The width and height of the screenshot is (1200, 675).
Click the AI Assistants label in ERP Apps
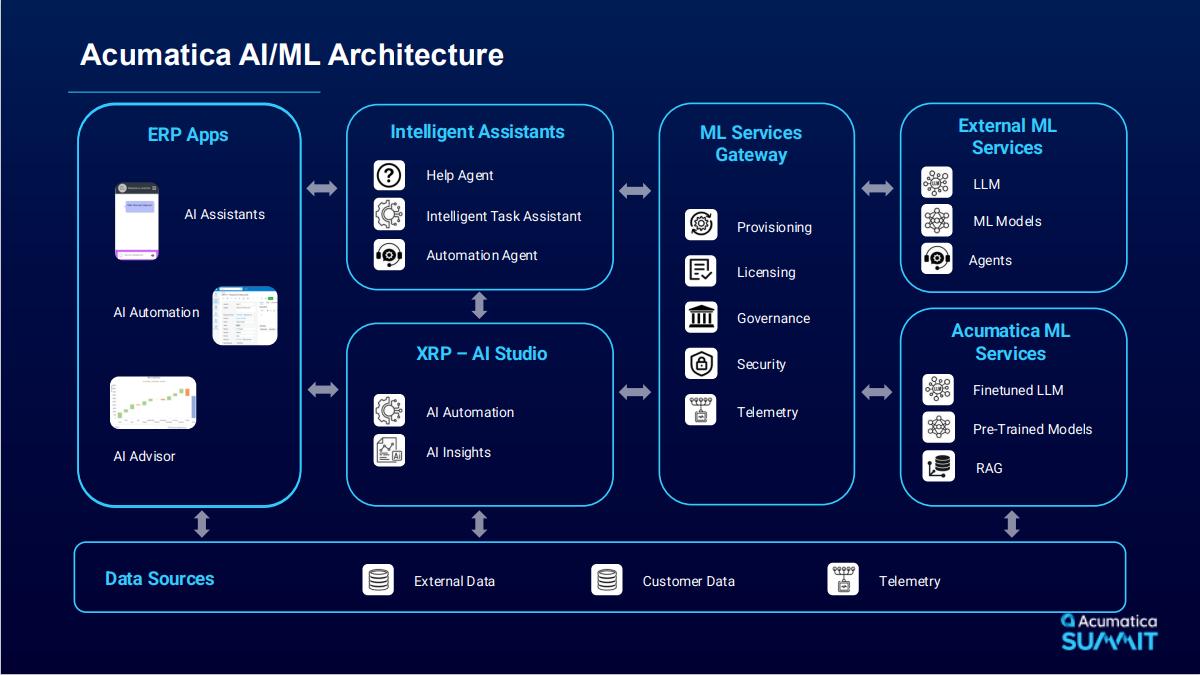(224, 214)
